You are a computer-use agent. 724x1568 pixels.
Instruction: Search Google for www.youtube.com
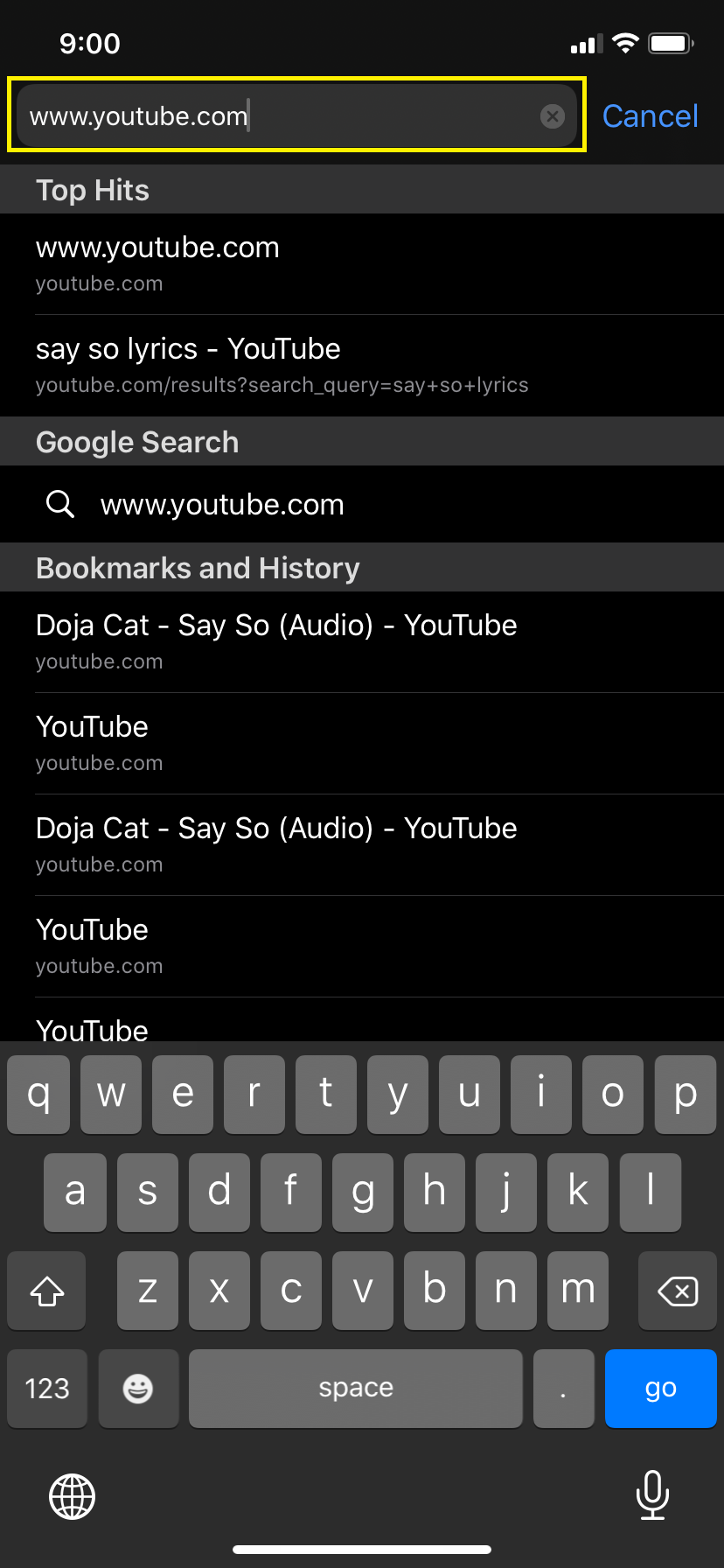pos(222,505)
